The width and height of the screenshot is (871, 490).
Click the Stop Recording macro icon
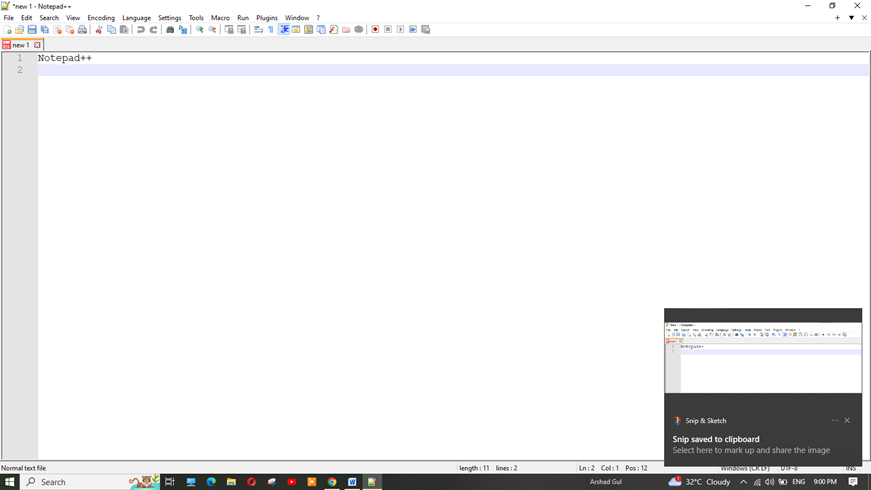[388, 29]
